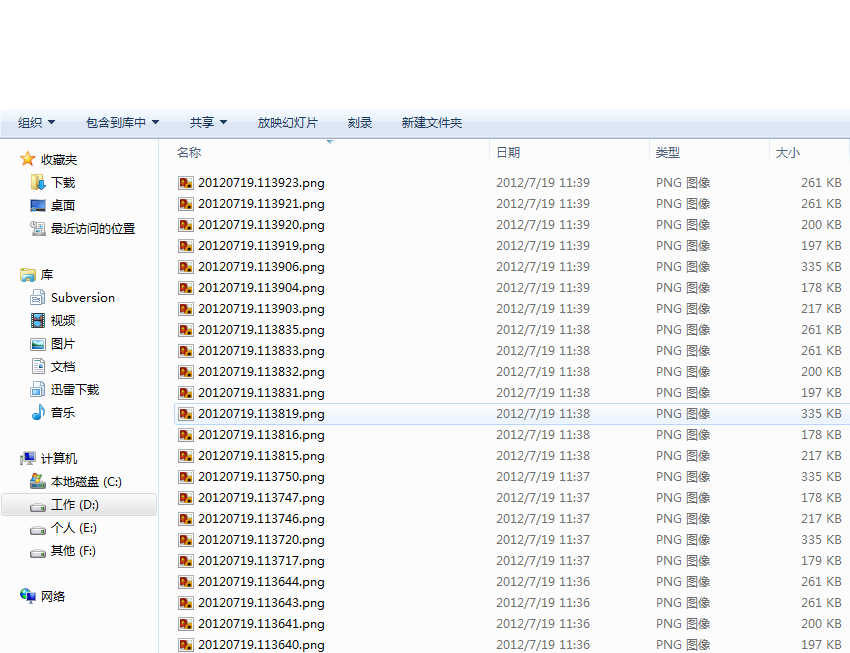
Task: Open the 文档 library icon
Action: [x=38, y=366]
